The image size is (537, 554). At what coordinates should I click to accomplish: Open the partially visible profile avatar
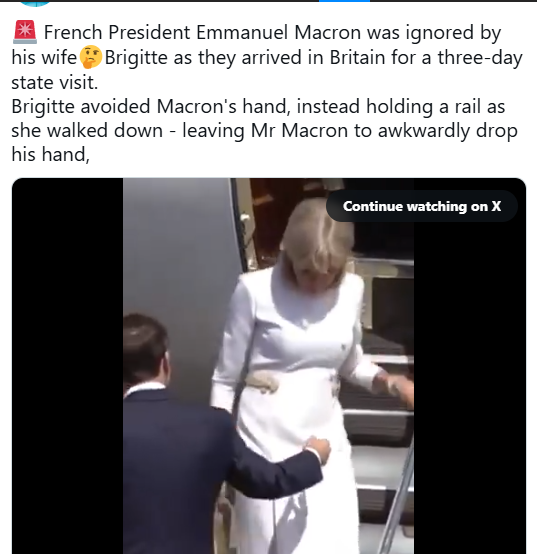click(x=35, y=3)
